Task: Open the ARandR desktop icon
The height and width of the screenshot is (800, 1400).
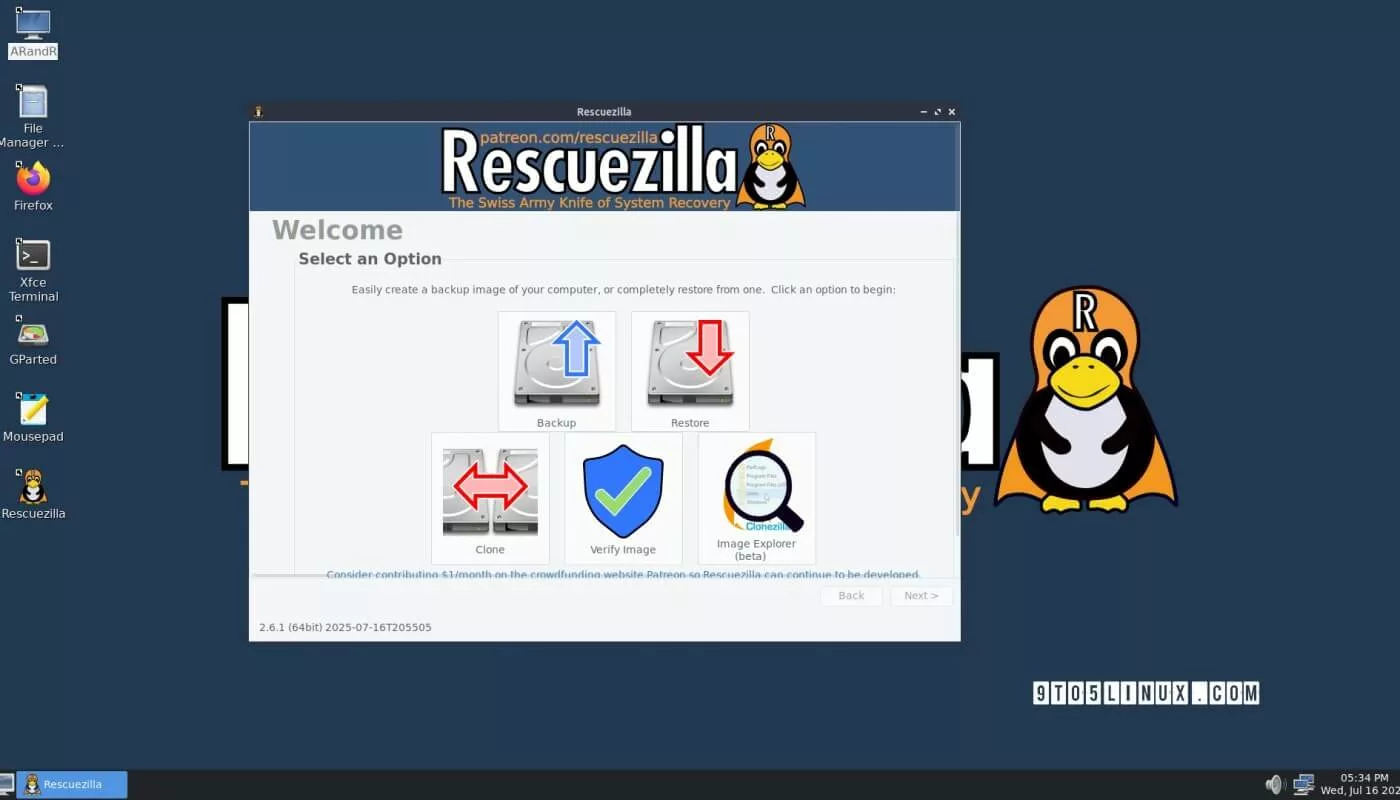Action: [x=33, y=32]
